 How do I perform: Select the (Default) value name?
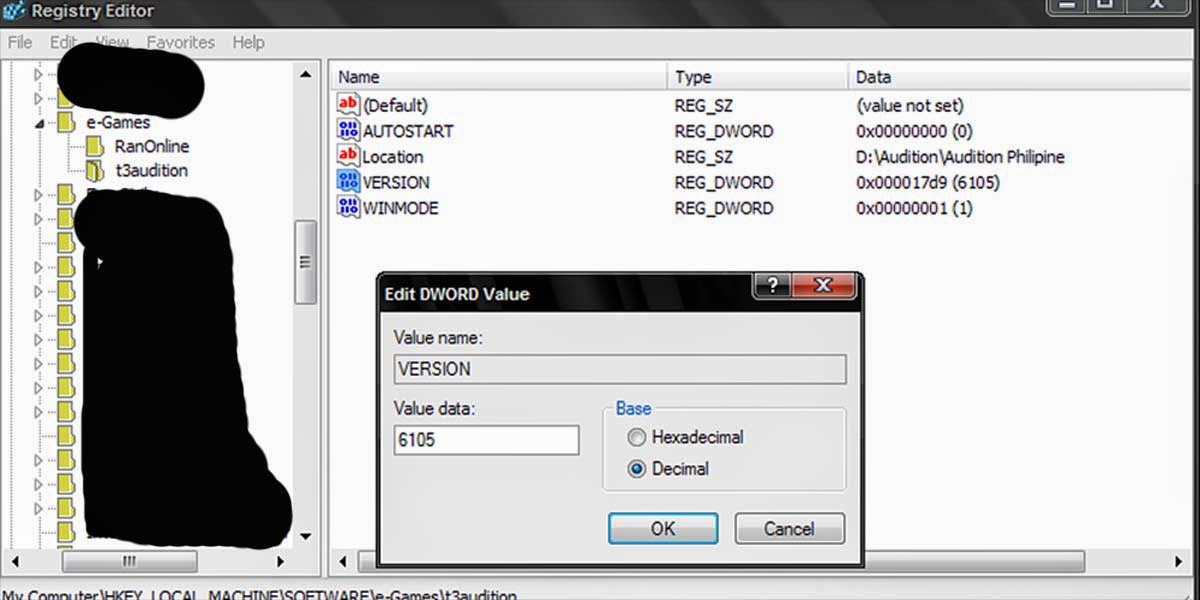point(395,105)
